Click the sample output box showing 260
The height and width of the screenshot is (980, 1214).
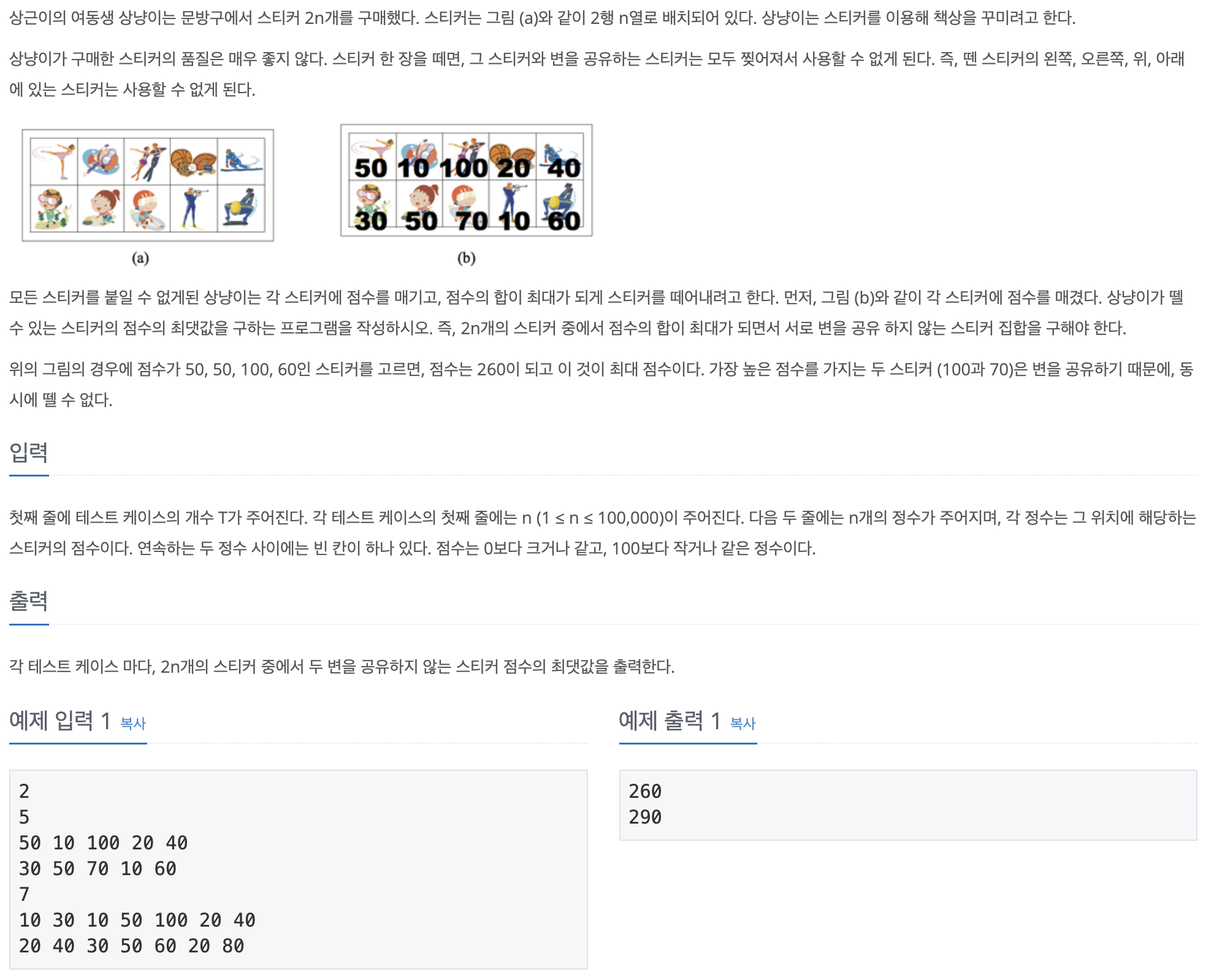908,805
